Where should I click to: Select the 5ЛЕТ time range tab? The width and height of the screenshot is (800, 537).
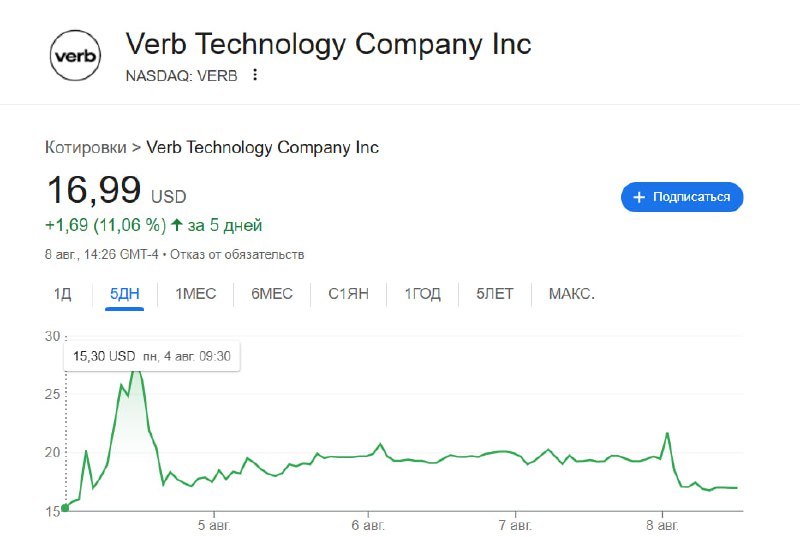coord(494,294)
